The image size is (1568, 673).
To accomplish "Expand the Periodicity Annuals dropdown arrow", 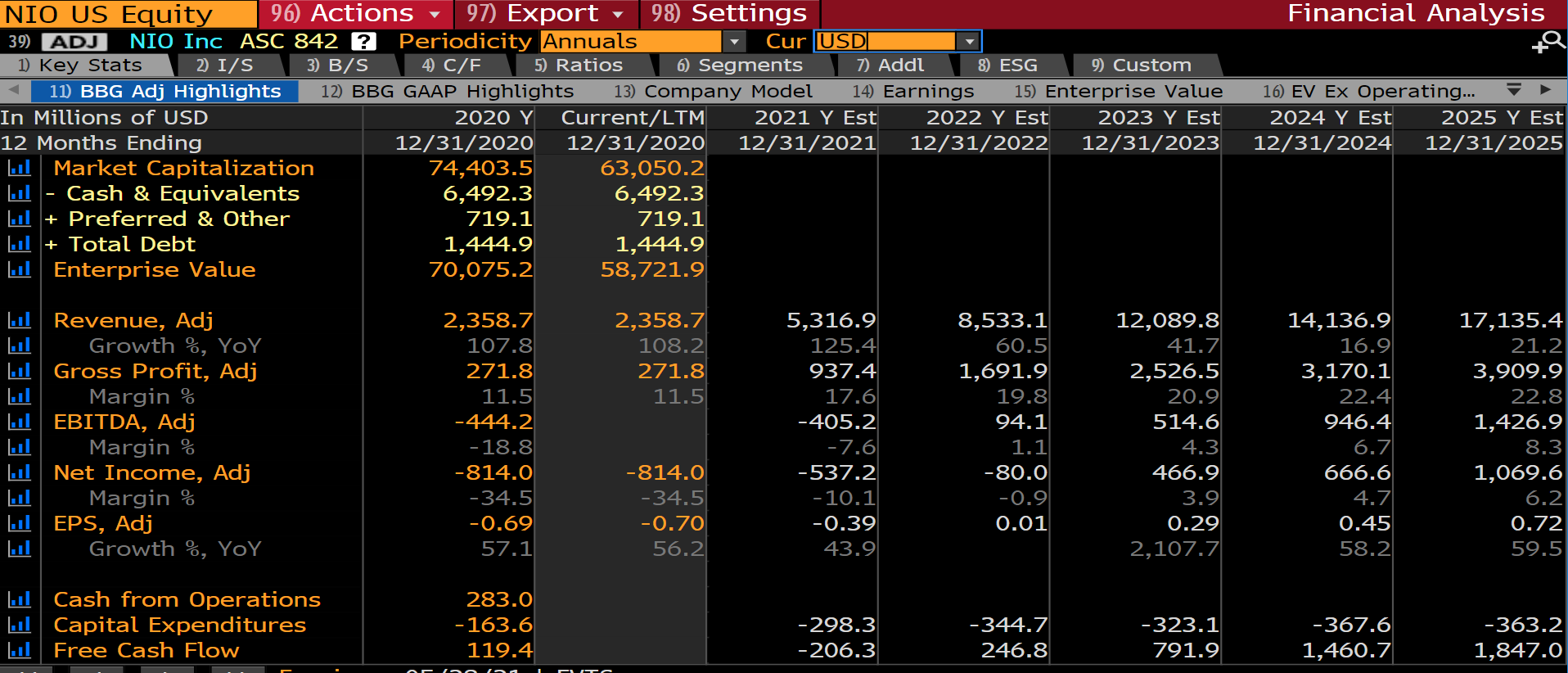I will (734, 41).
